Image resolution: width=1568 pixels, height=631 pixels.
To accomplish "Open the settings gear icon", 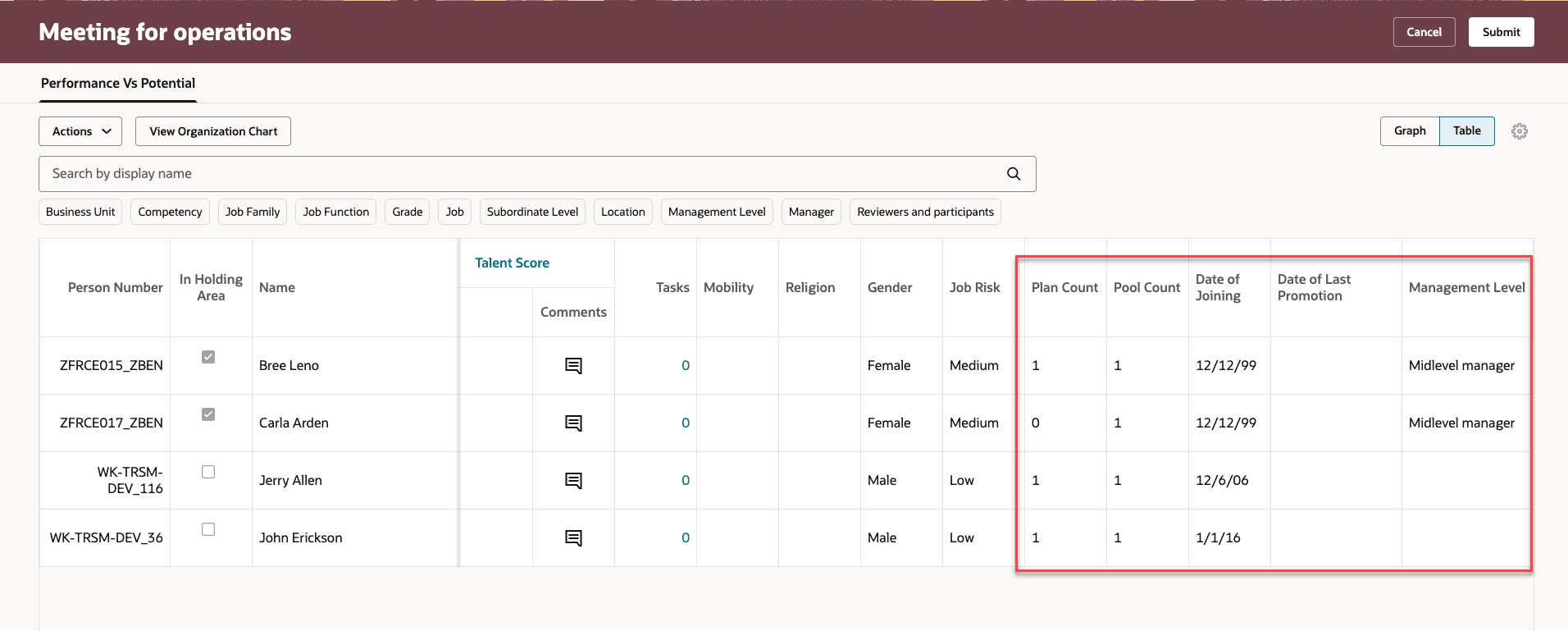I will (x=1519, y=131).
